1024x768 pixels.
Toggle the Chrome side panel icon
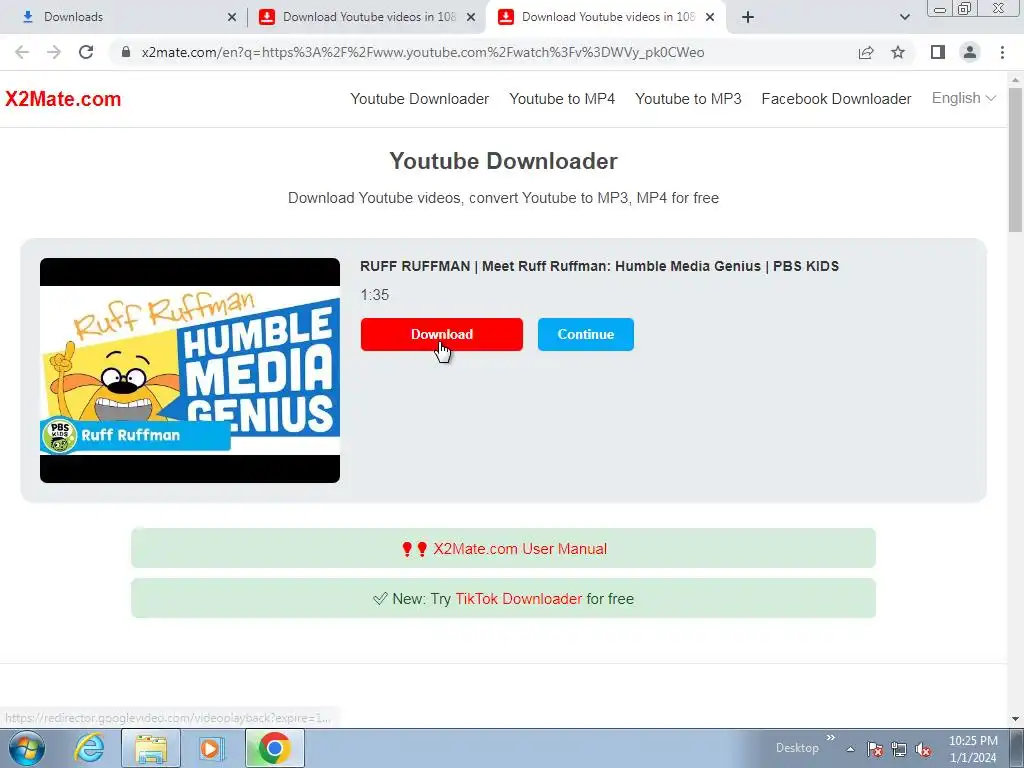(x=938, y=52)
